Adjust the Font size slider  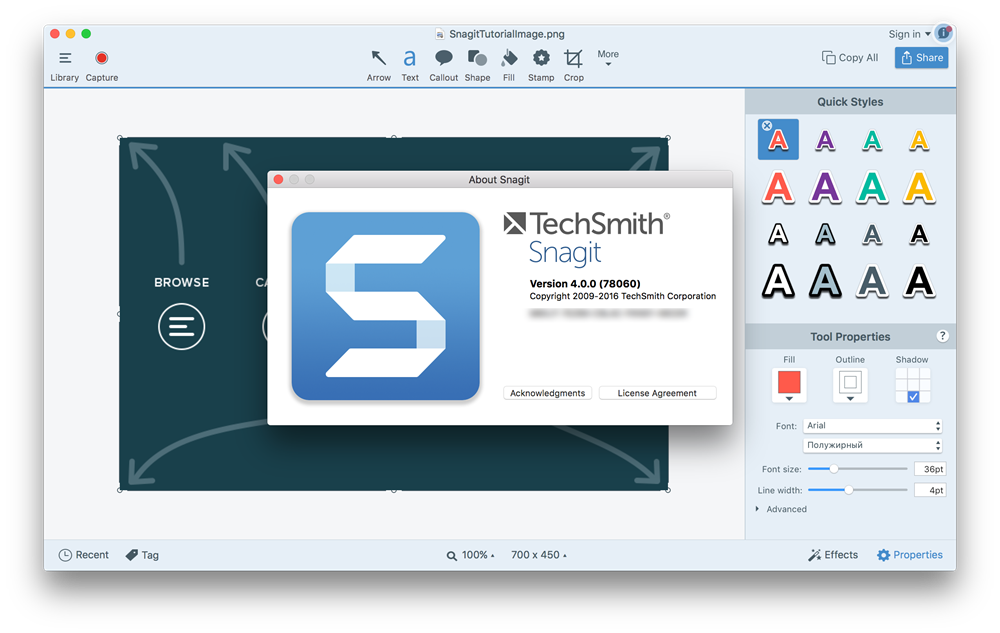pos(834,469)
